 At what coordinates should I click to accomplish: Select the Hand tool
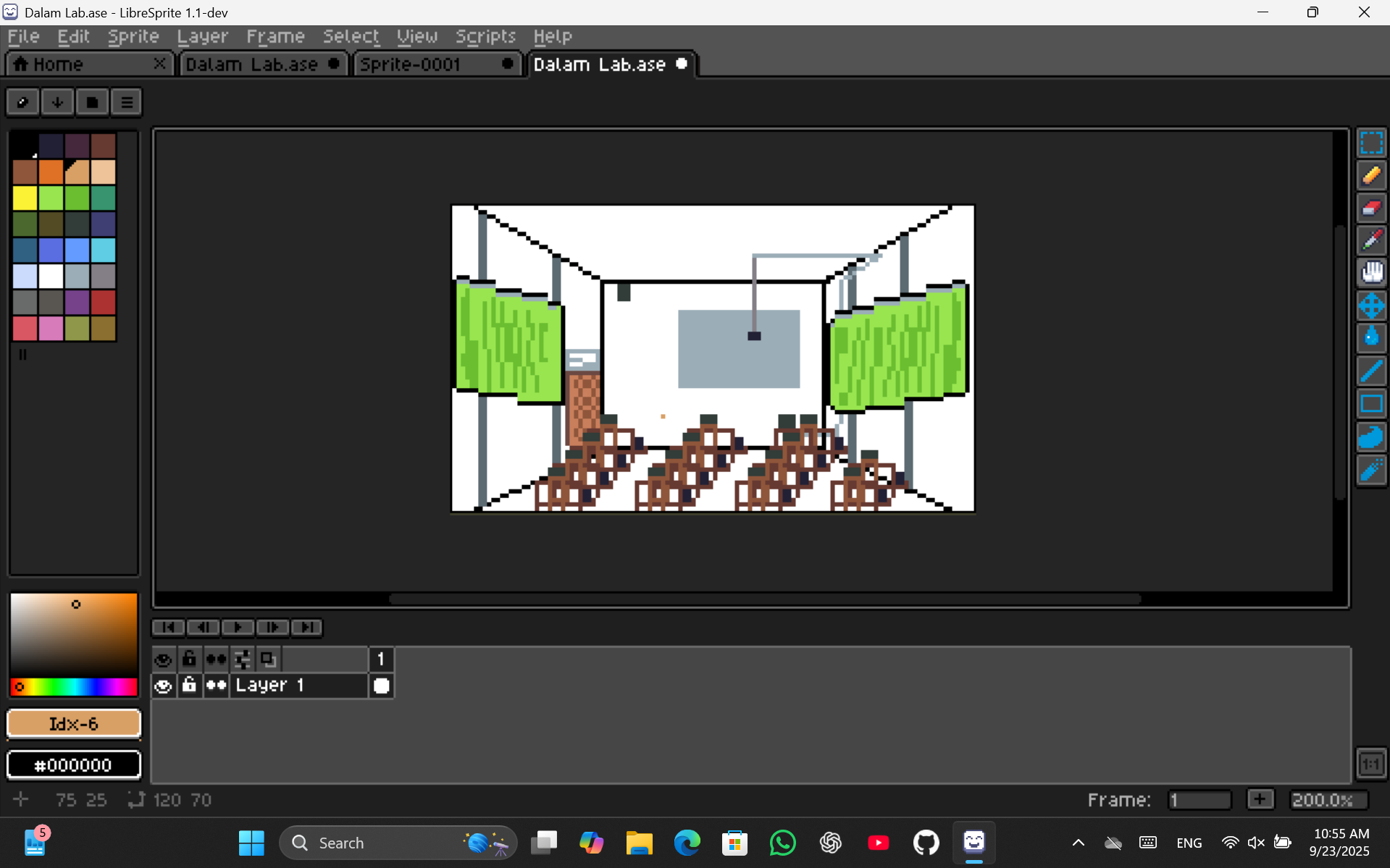[1370, 273]
